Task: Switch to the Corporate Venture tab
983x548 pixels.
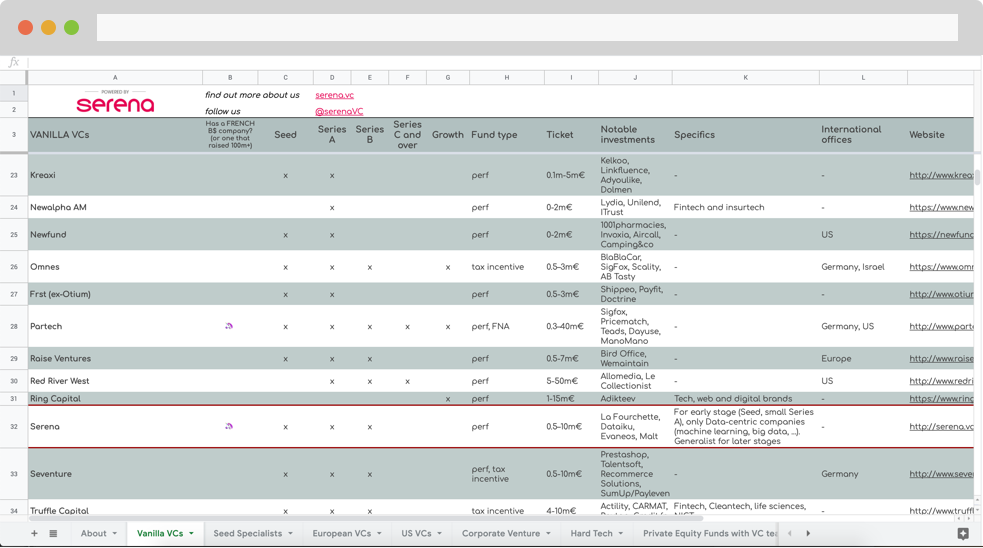Action: 500,534
